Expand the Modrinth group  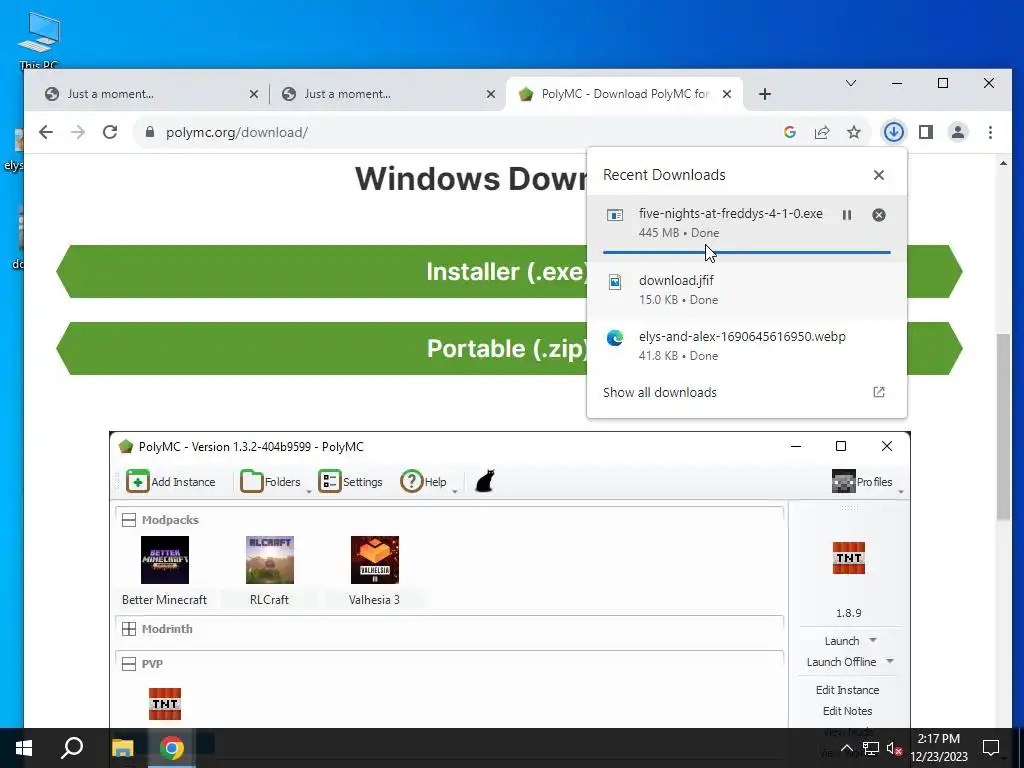pyautogui.click(x=129, y=629)
